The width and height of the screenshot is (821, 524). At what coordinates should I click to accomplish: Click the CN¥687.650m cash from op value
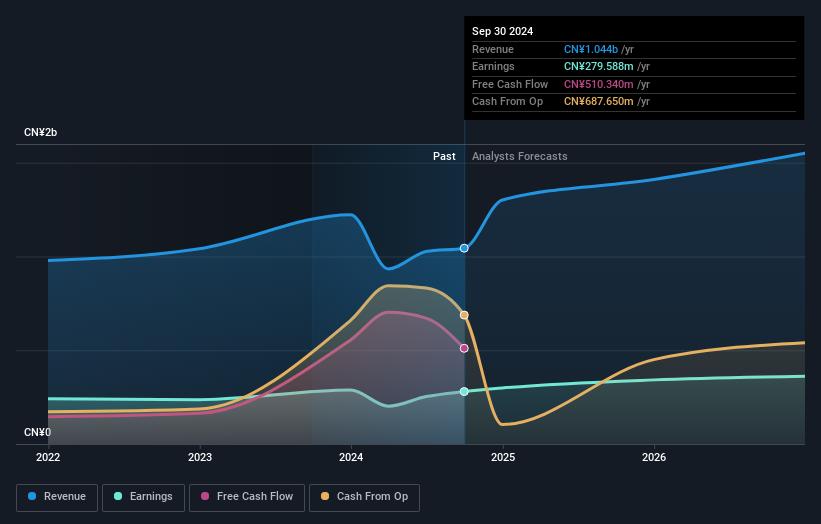pos(598,102)
